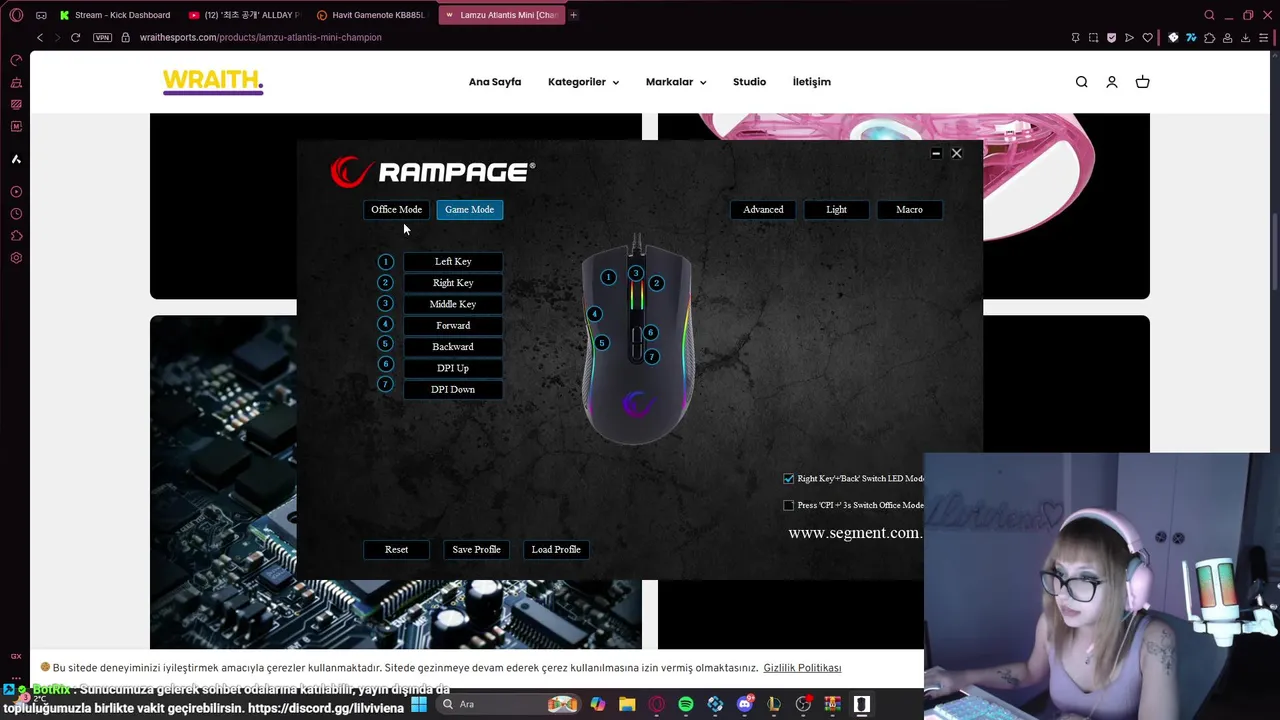Toggle Right Key+Back Switch LED Mode checkbox
Viewport: 1280px width, 720px height.
click(x=788, y=479)
